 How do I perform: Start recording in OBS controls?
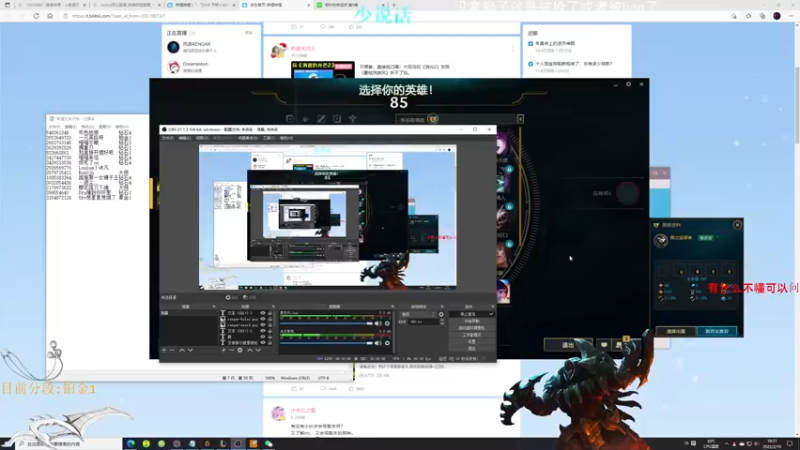pyautogui.click(x=472, y=321)
